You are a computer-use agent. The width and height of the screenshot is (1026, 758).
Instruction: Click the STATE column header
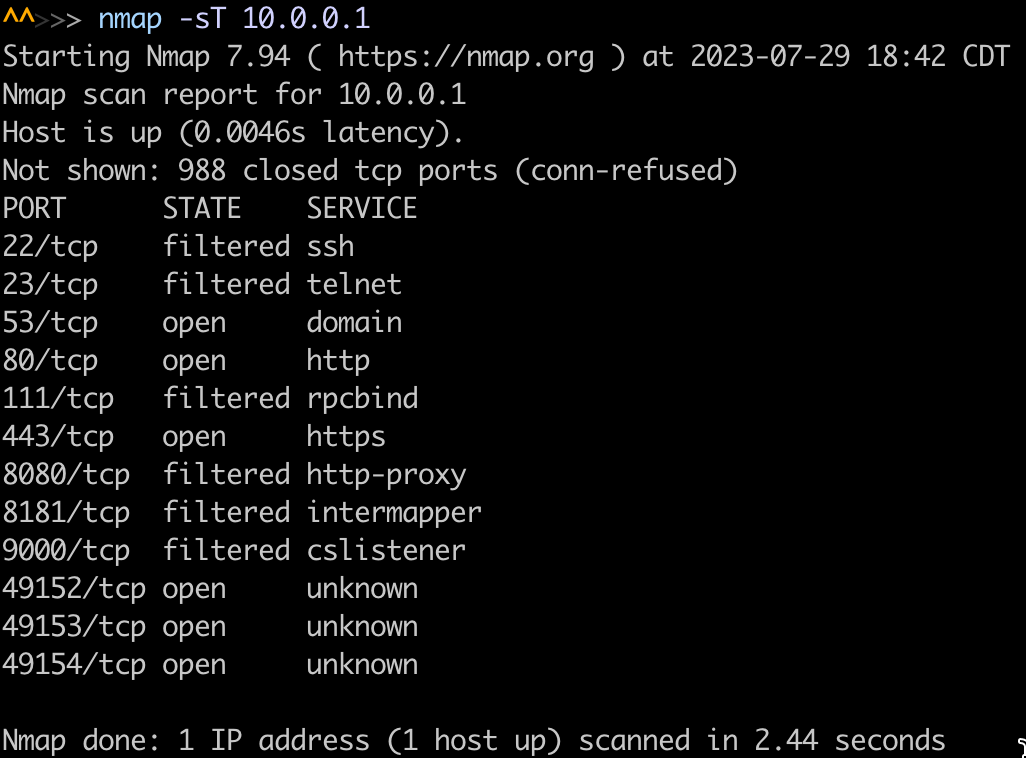pyautogui.click(x=202, y=208)
